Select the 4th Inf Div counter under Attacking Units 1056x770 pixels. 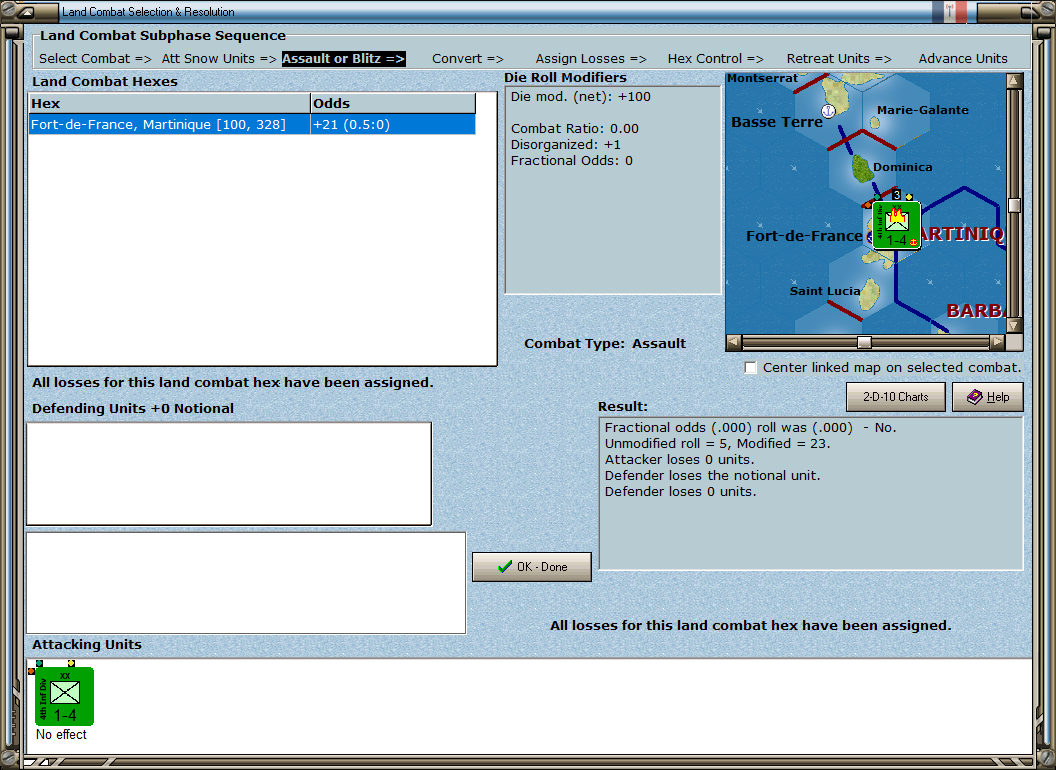pos(64,696)
